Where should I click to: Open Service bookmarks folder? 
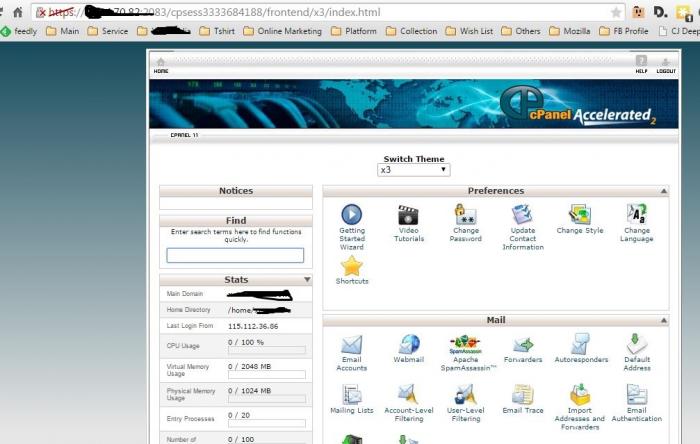(x=108, y=31)
